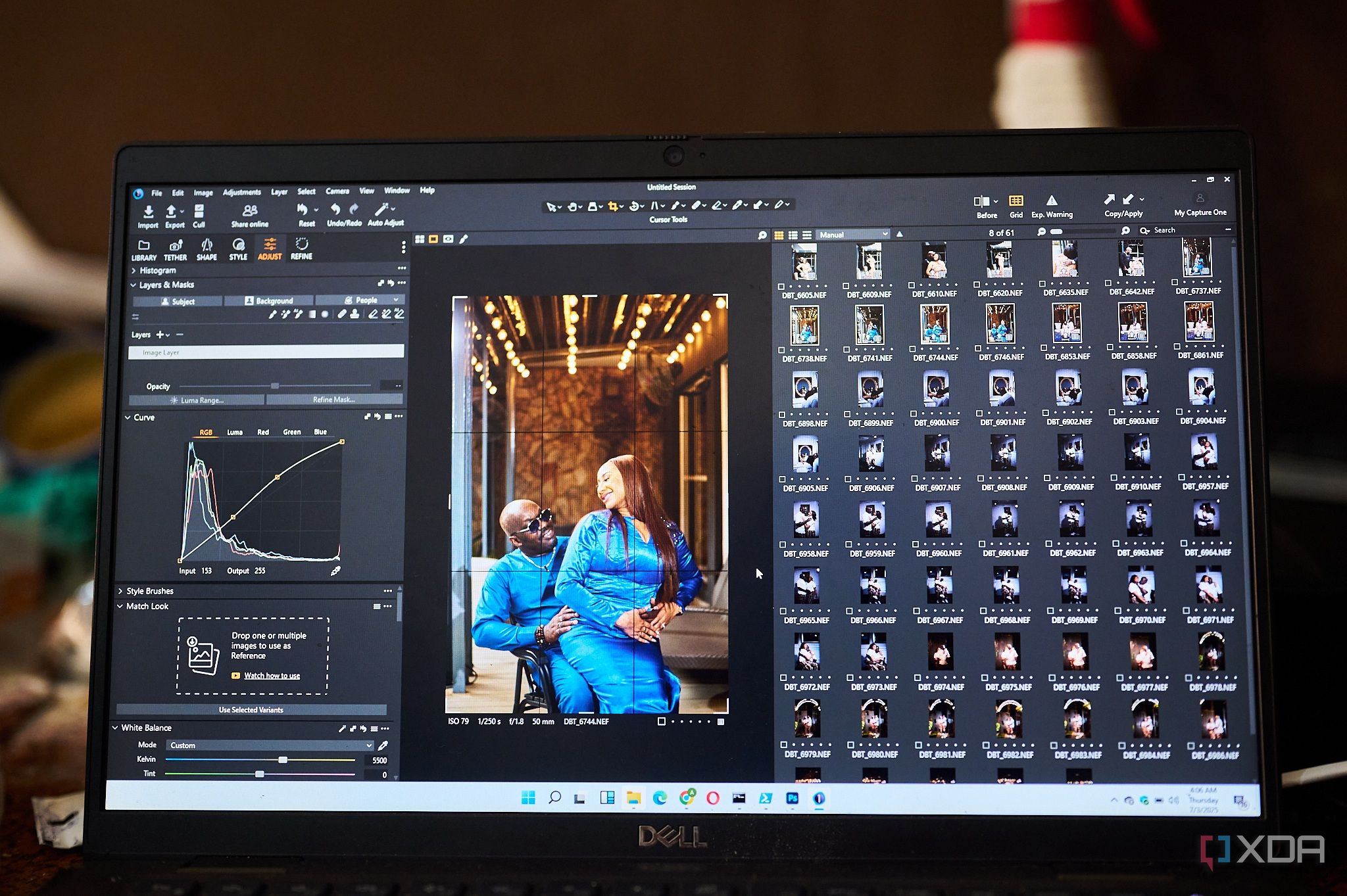Open the Watch how to use link

272,676
